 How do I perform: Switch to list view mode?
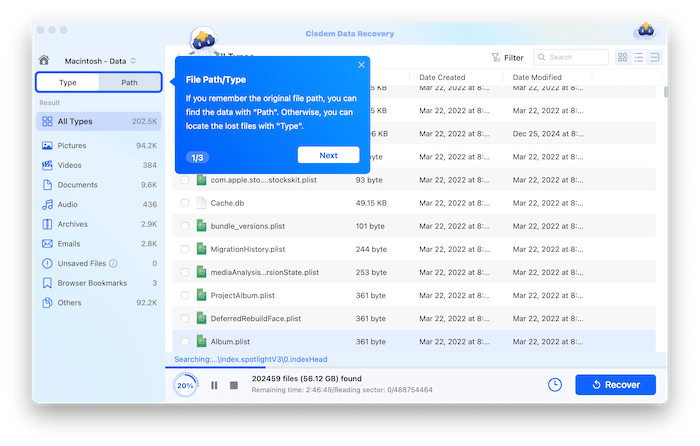[639, 58]
